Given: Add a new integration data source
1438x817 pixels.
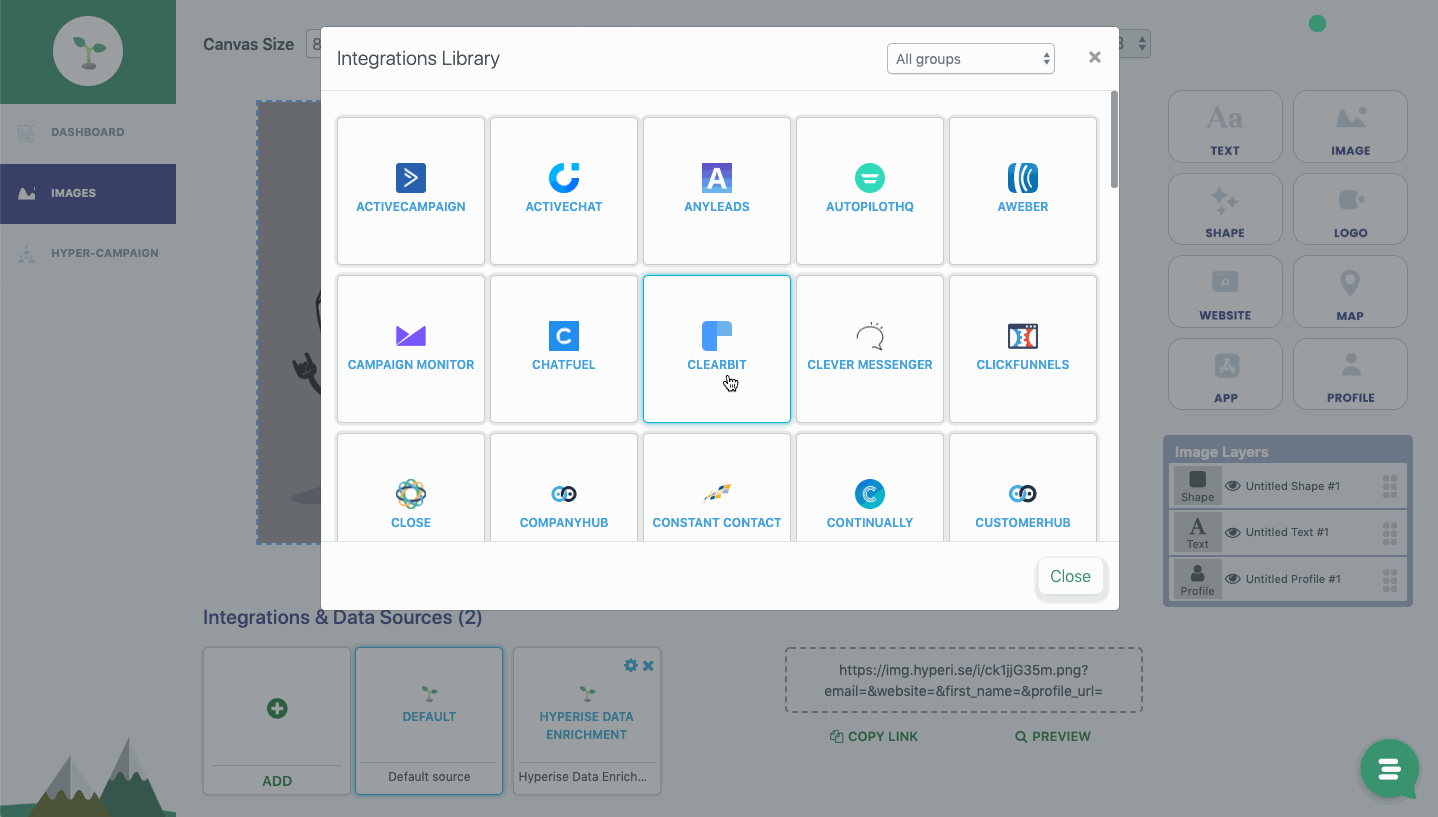Looking at the screenshot, I should pos(277,721).
